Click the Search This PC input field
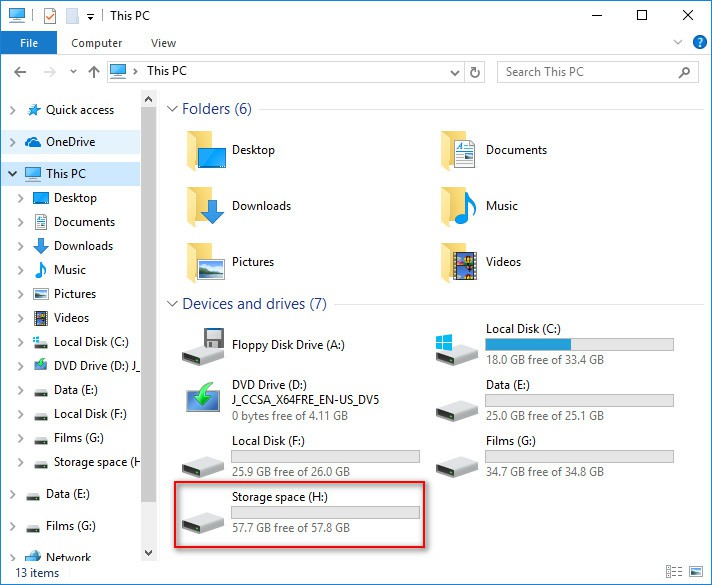712x585 pixels. [598, 72]
